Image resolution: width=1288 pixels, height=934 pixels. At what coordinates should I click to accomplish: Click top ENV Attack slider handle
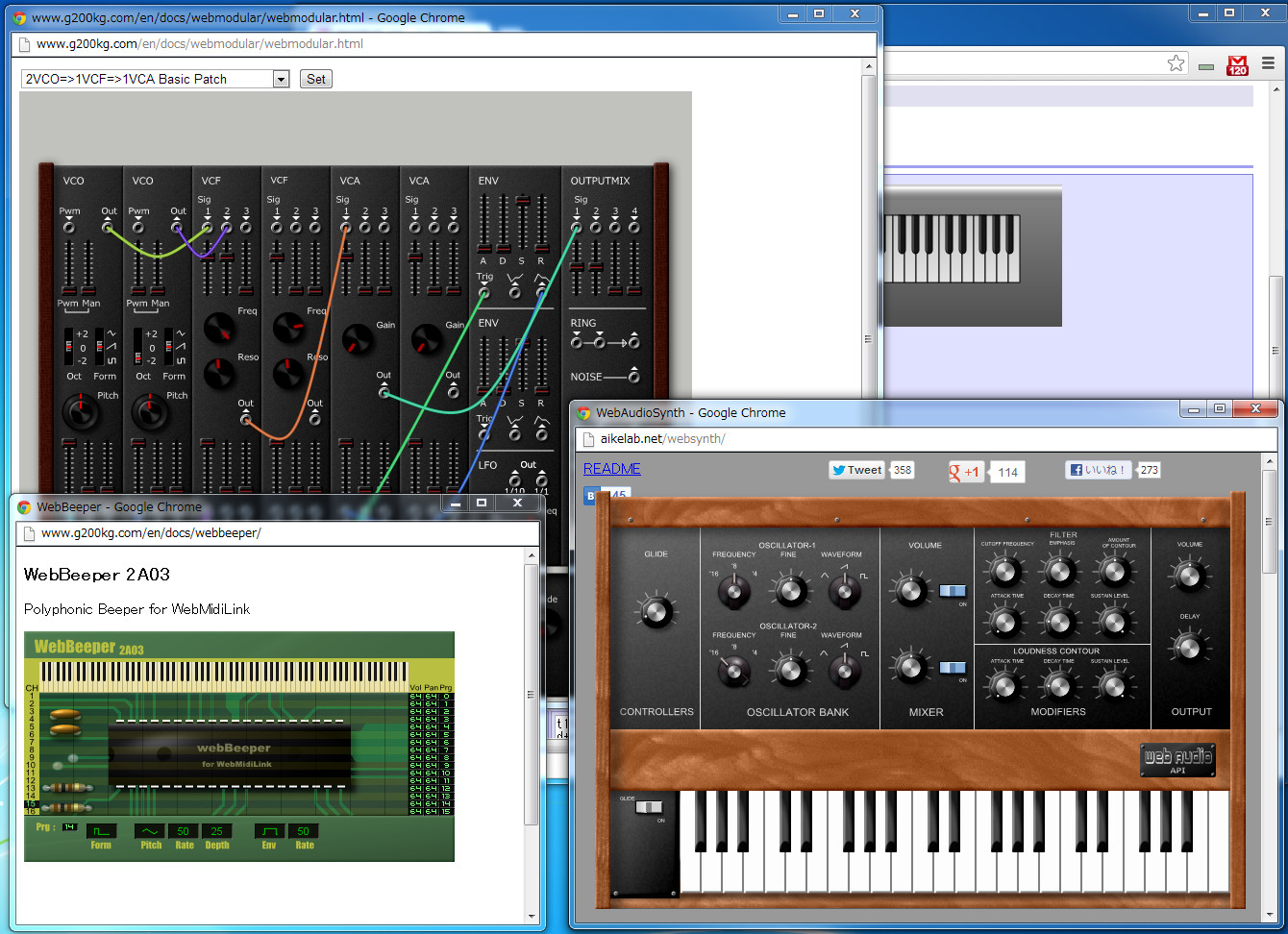[x=484, y=250]
